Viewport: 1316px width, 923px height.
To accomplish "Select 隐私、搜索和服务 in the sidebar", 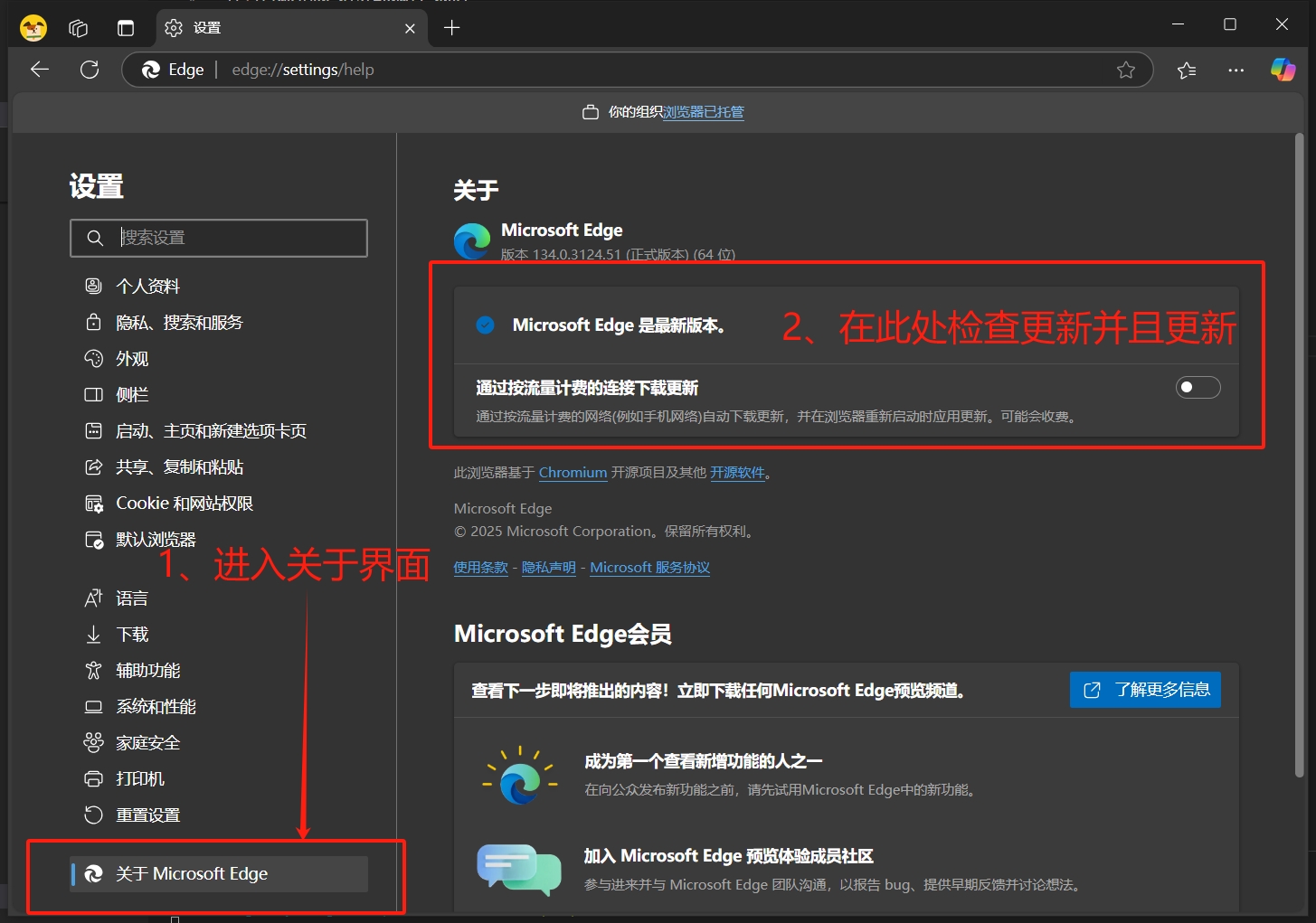I will click(x=179, y=323).
